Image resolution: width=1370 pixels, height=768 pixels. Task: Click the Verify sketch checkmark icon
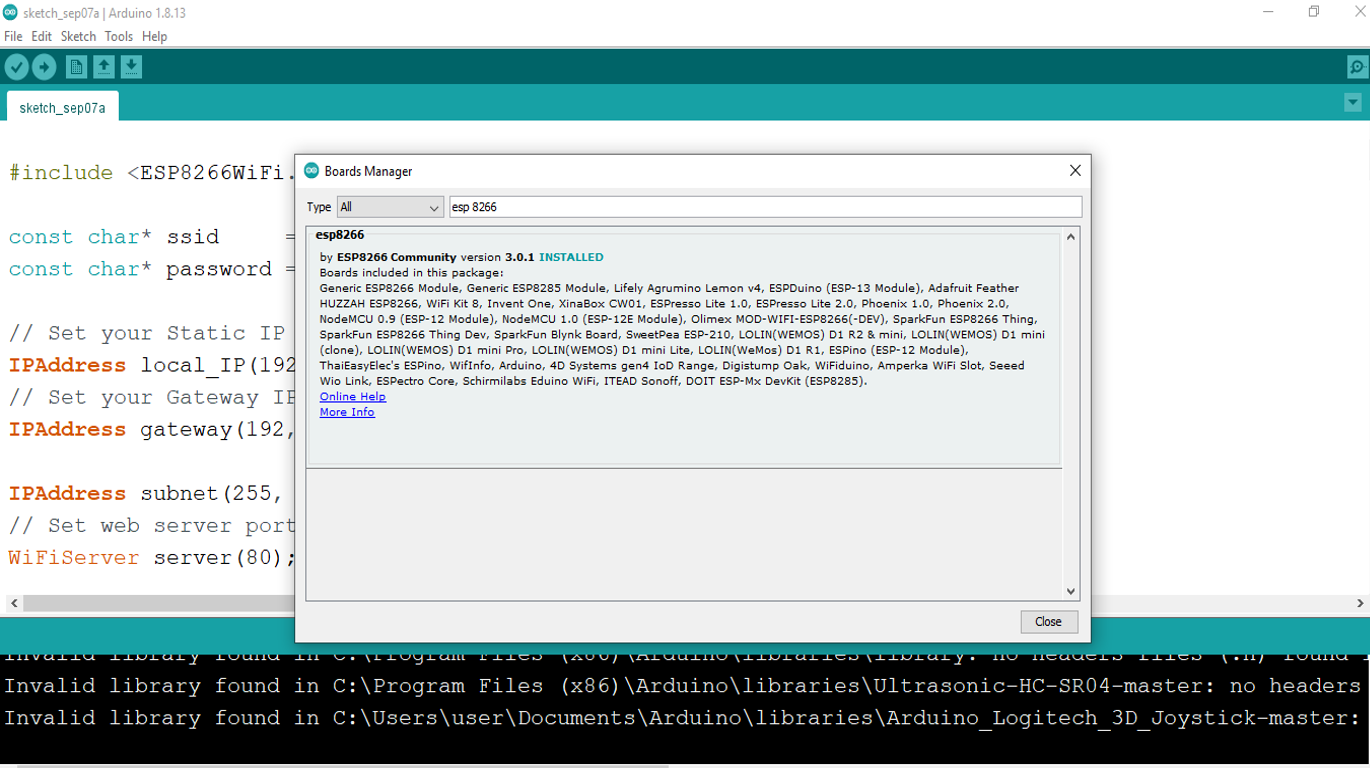pos(17,67)
